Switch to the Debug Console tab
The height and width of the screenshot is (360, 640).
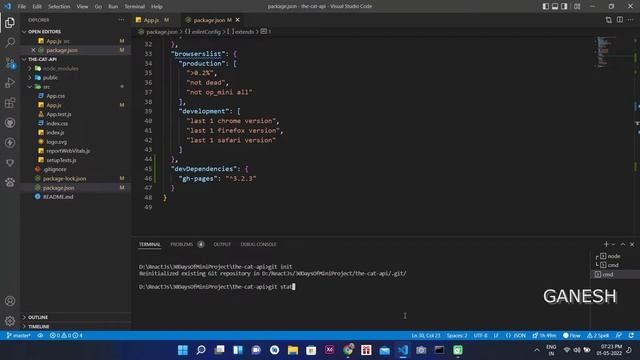click(x=258, y=244)
